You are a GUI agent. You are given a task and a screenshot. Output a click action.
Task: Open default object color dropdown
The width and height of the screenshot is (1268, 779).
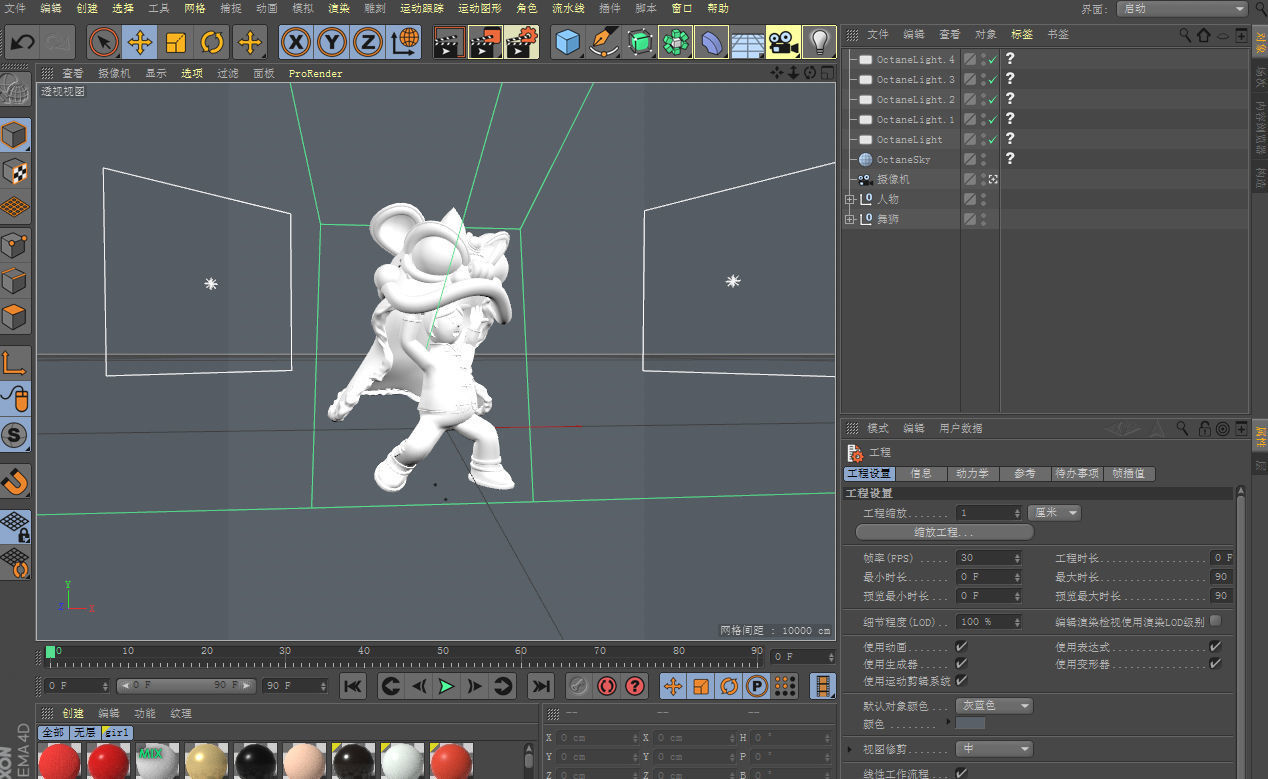pos(994,705)
